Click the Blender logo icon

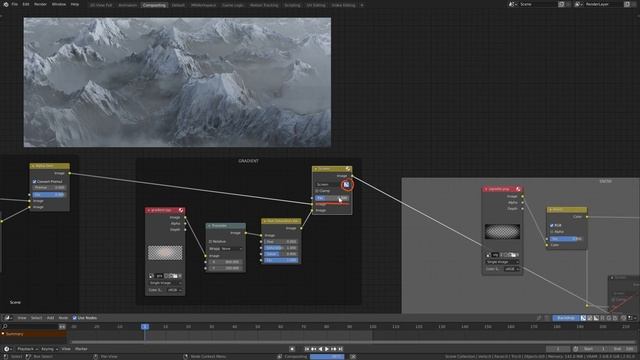click(x=6, y=4)
